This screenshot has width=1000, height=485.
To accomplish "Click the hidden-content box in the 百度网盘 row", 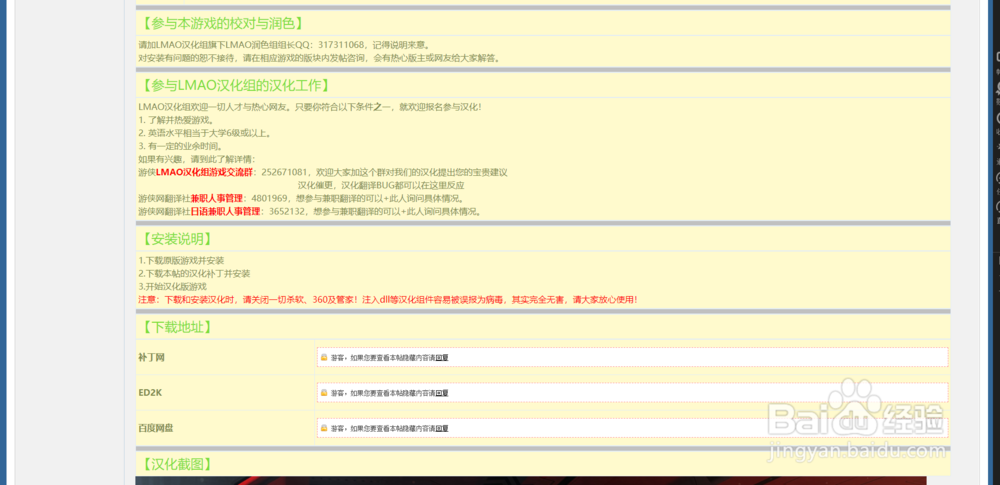I will coord(632,428).
